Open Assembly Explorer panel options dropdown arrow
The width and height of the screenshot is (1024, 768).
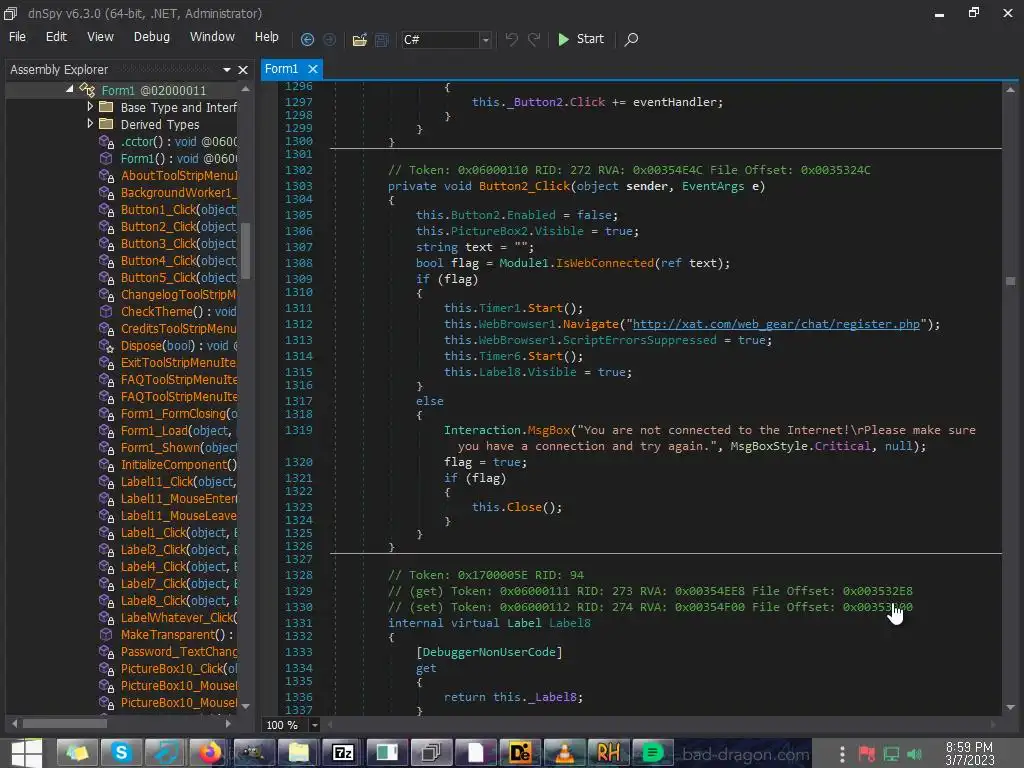(227, 70)
